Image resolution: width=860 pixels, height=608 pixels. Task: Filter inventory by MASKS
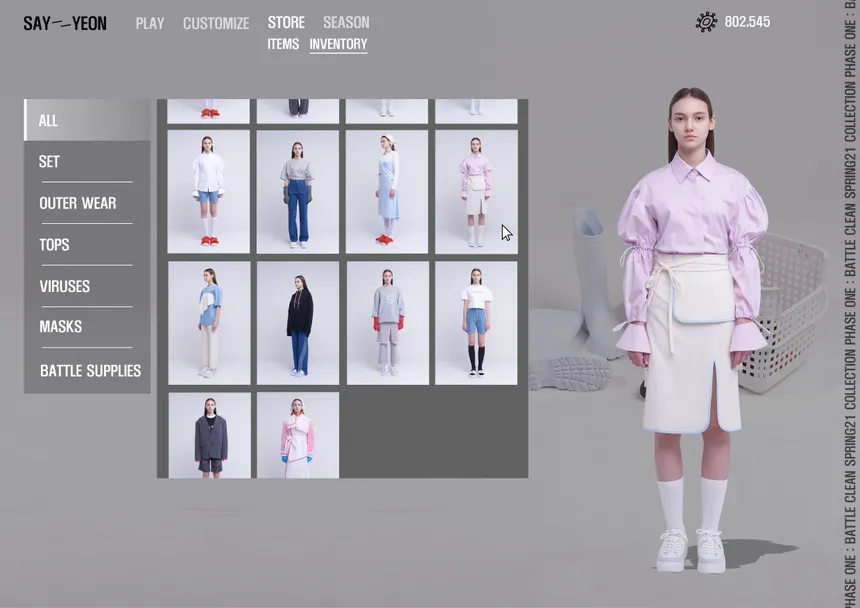pyautogui.click(x=87, y=327)
